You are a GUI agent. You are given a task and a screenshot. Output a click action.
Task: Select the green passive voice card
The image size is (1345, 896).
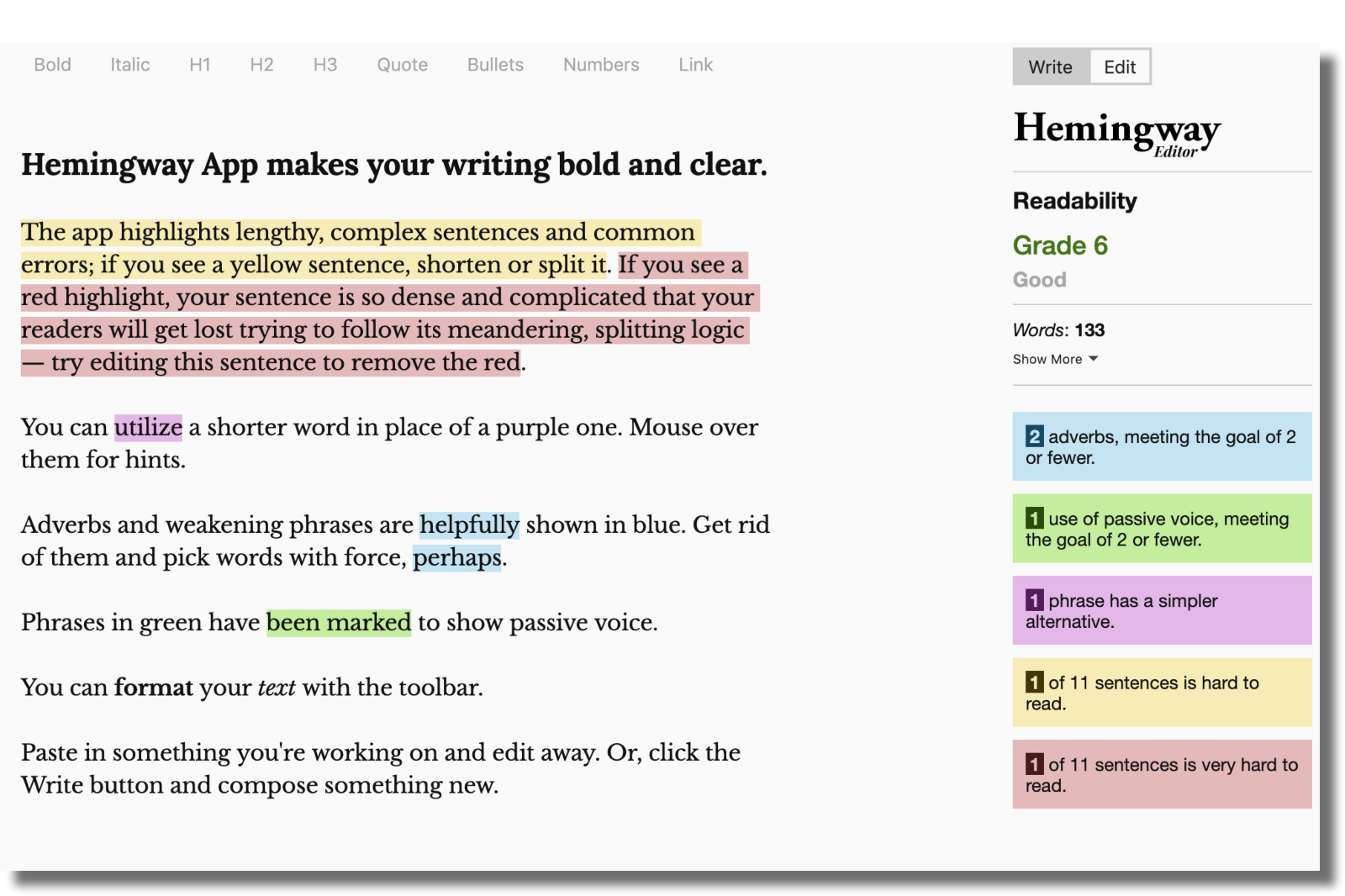click(x=1162, y=528)
